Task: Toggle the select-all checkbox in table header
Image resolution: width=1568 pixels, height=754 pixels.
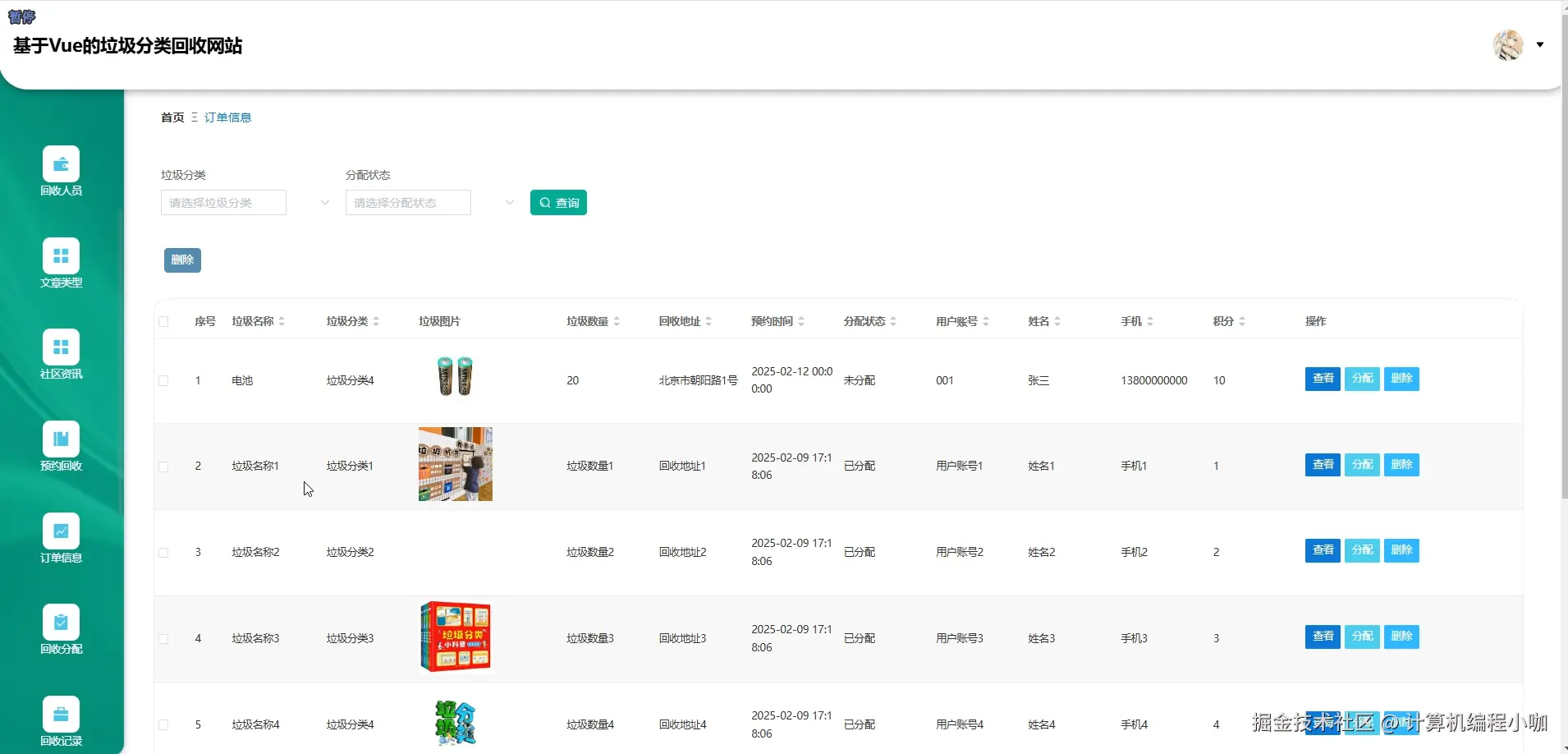Action: pos(163,321)
